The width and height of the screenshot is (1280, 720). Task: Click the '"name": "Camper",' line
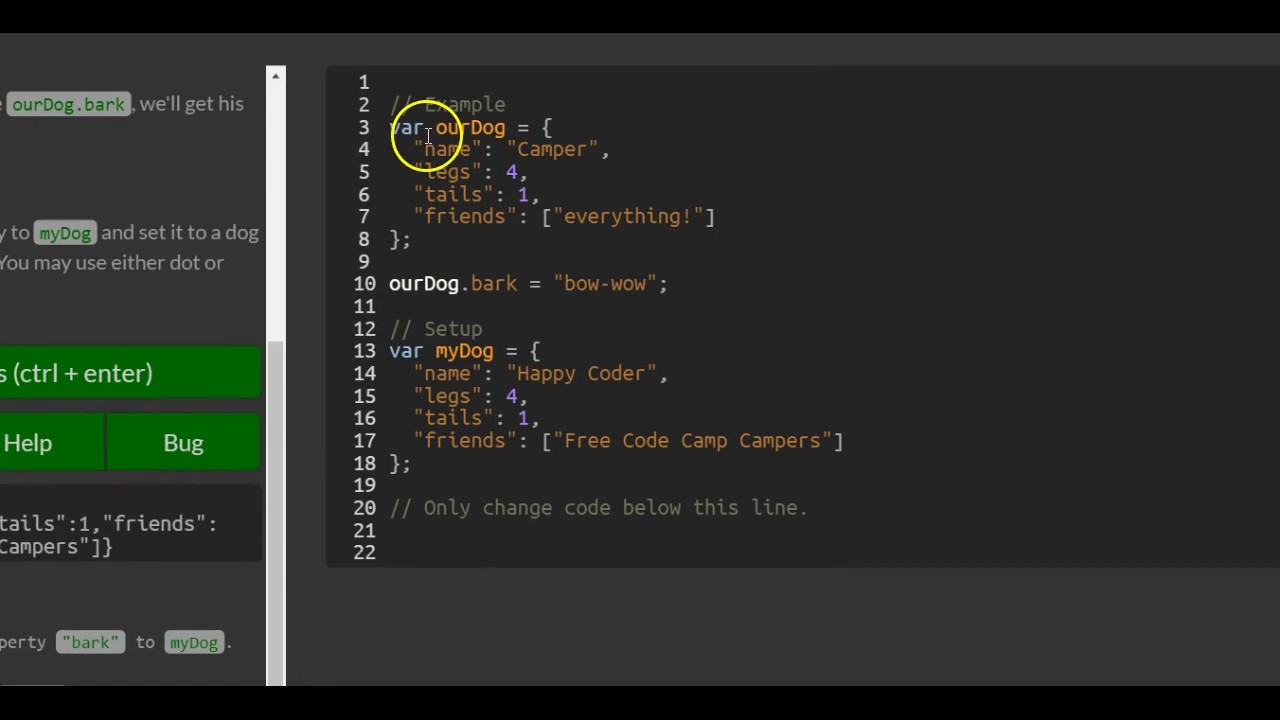[x=511, y=150]
